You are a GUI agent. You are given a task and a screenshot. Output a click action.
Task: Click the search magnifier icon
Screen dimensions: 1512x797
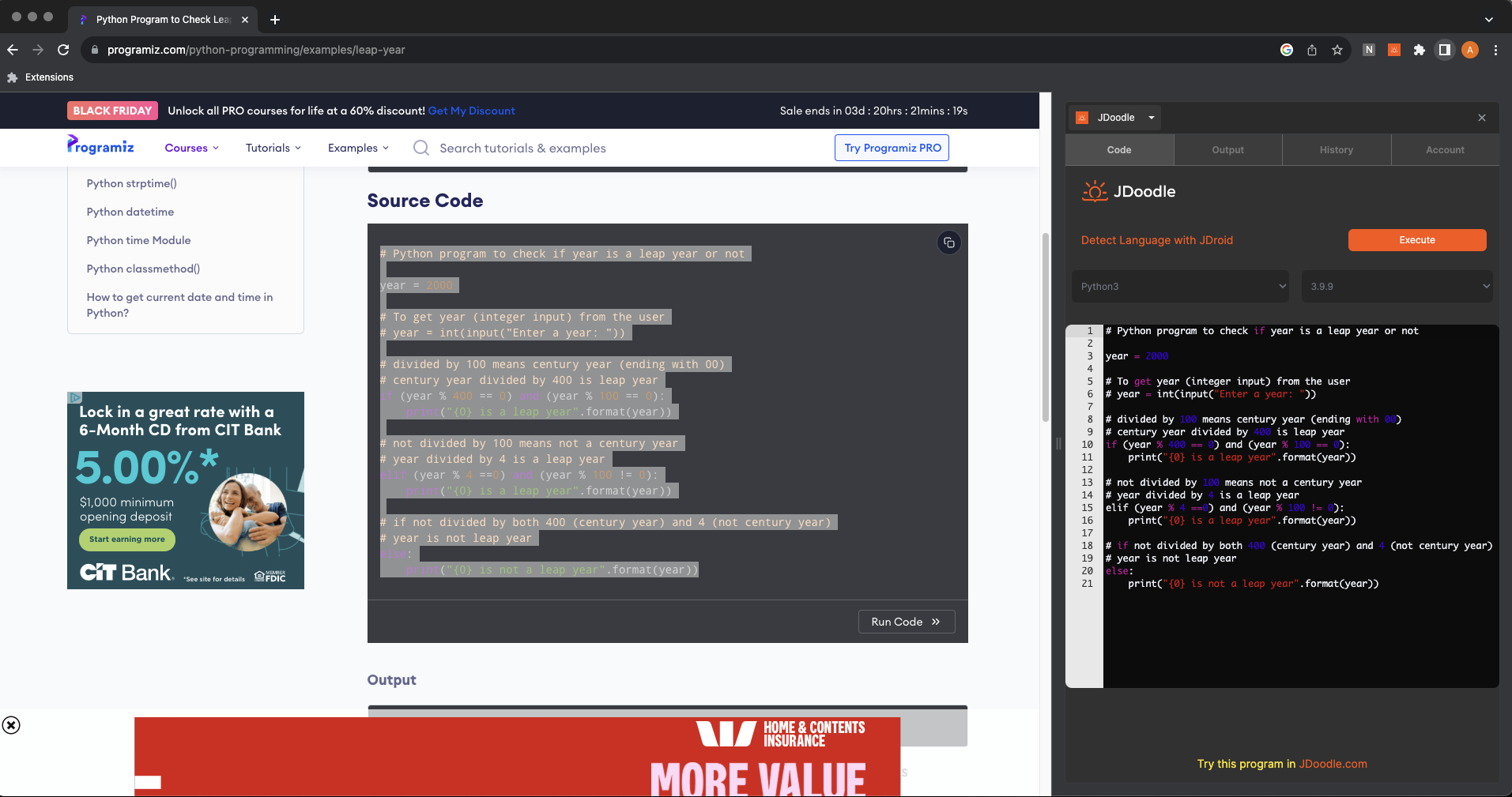pos(421,148)
